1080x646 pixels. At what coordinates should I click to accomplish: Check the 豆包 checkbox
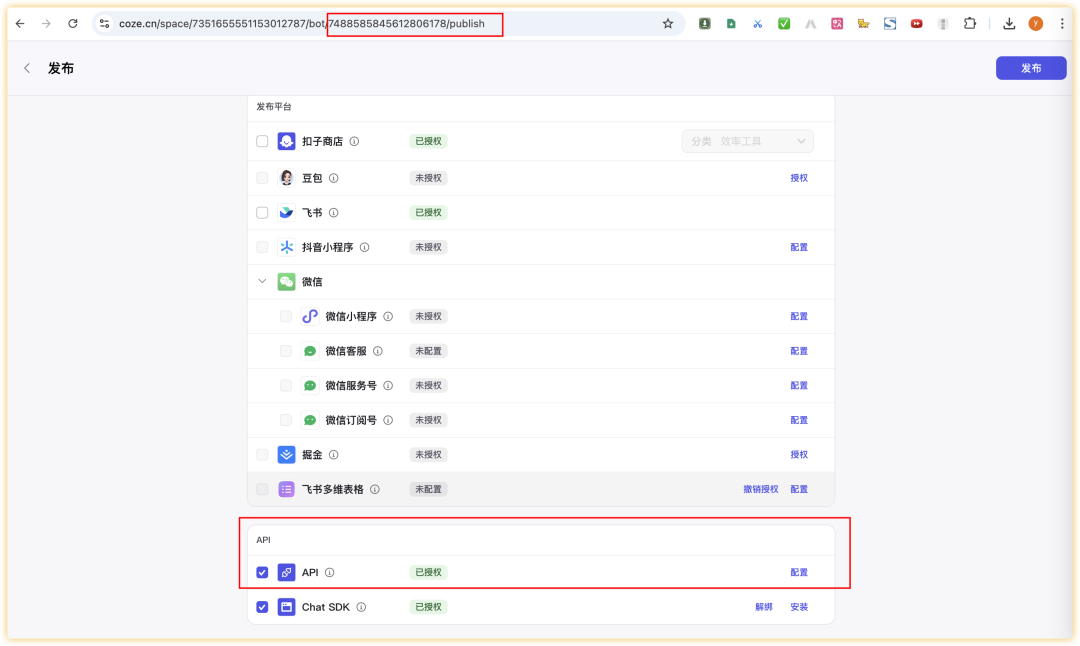262,178
